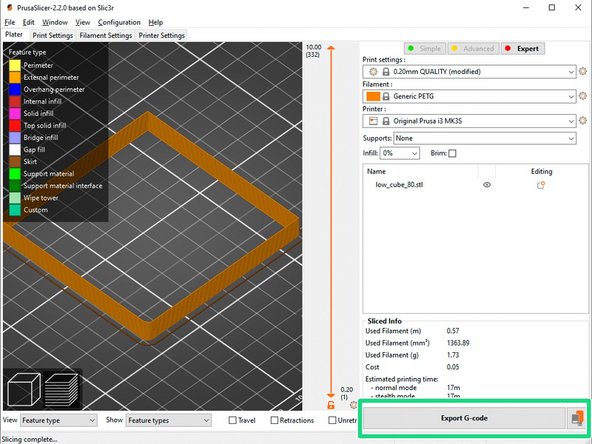The width and height of the screenshot is (592, 444).
Task: Click the Editing column header
Action: click(x=541, y=171)
